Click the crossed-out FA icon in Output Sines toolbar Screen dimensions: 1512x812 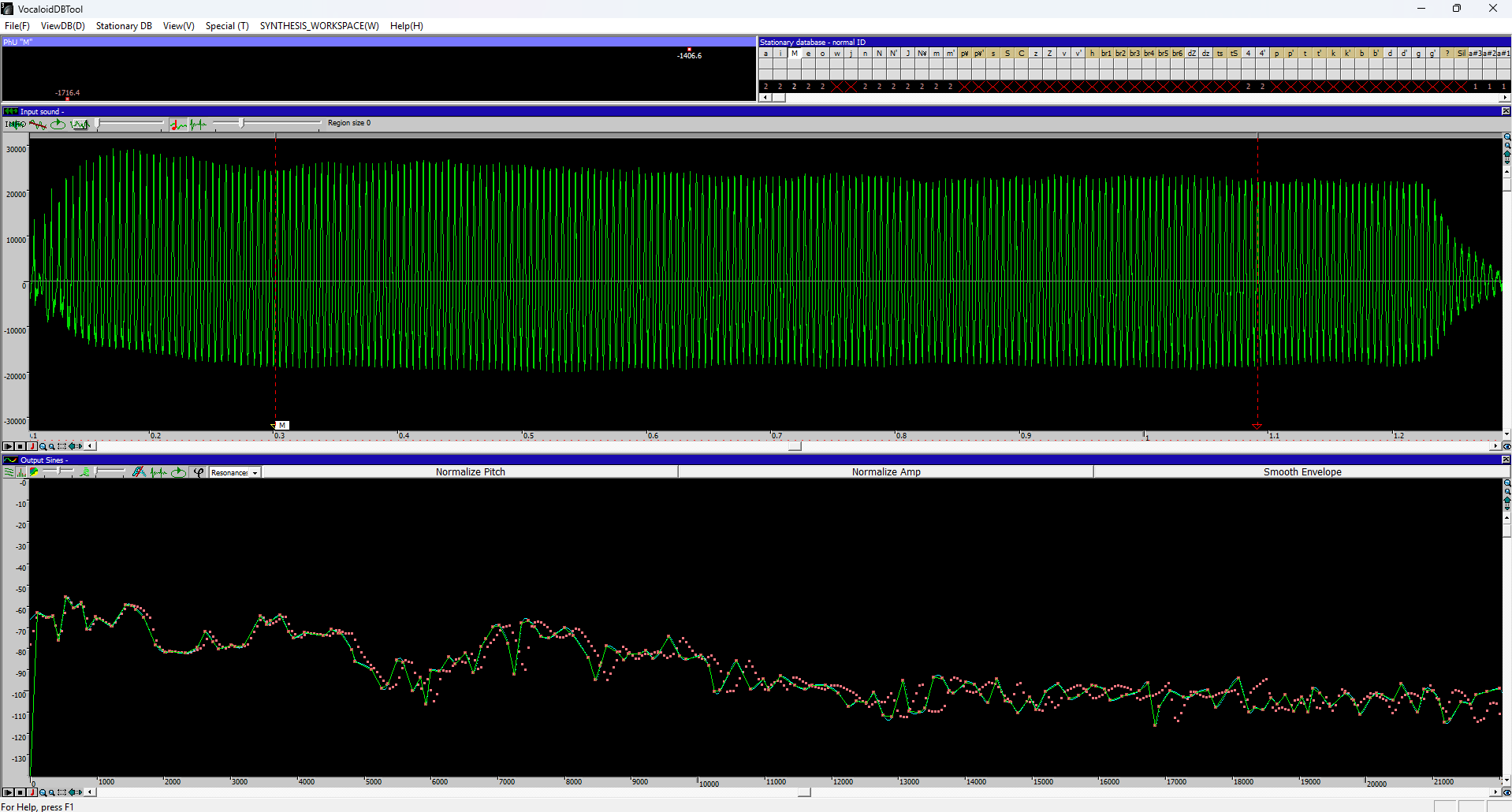coord(139,472)
